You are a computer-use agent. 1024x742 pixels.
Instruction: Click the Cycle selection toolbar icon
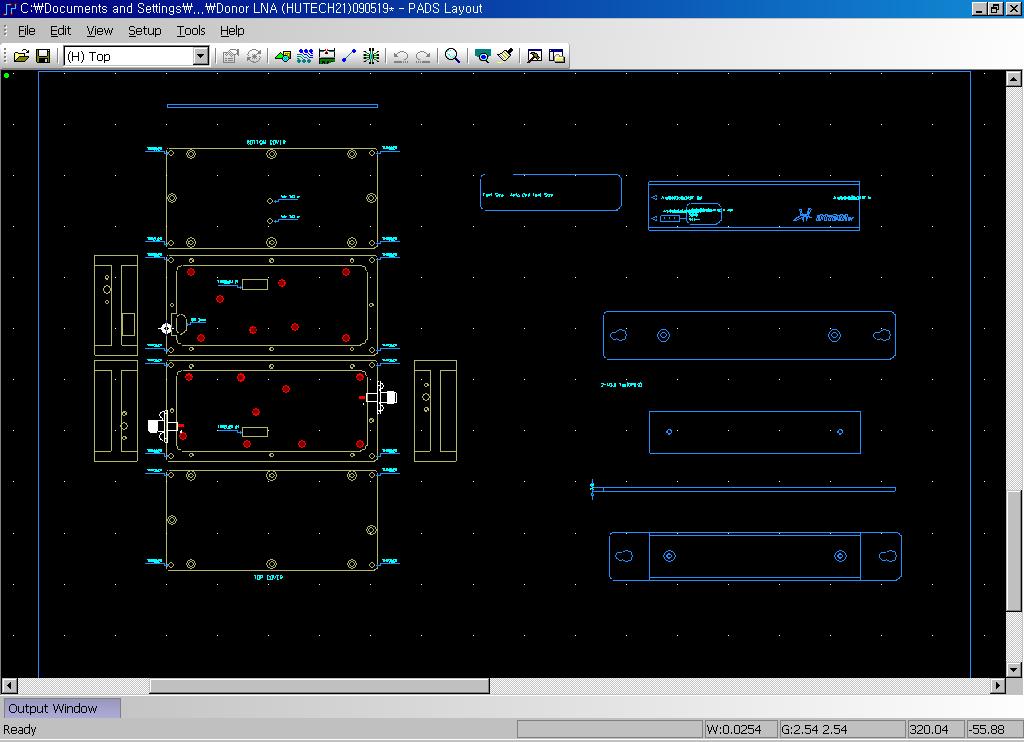[x=253, y=56]
